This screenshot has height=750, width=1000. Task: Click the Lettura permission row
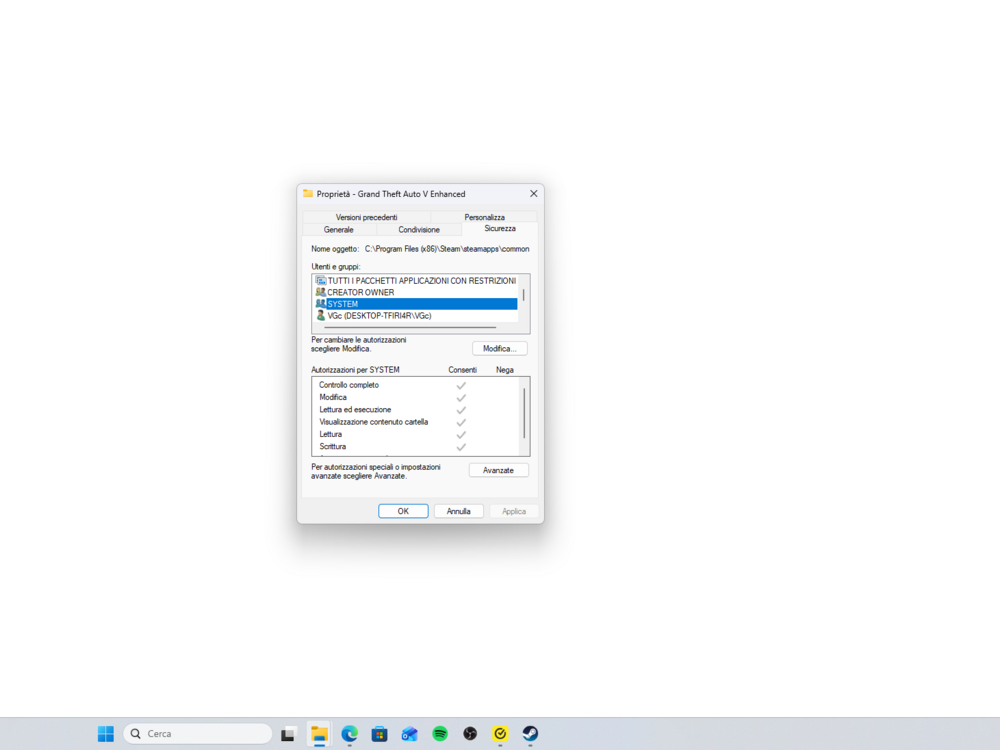[x=416, y=434]
